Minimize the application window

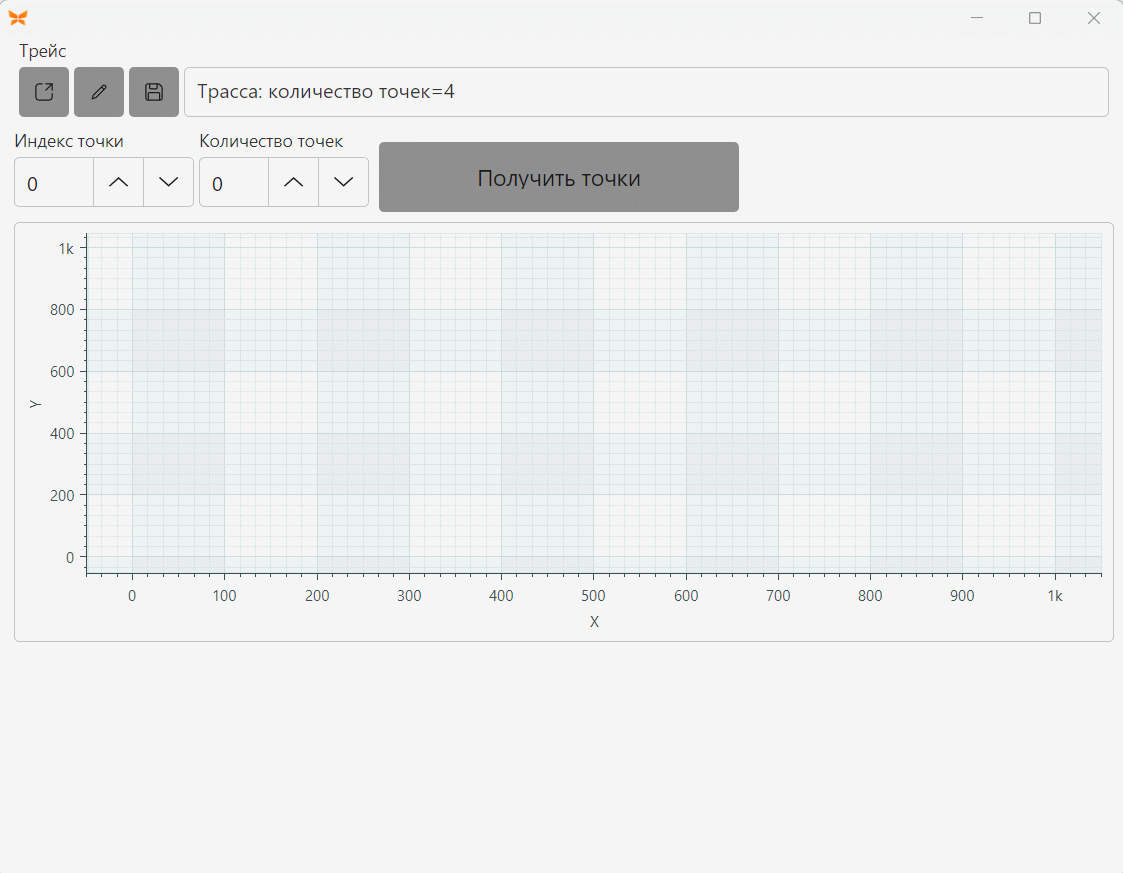coord(977,18)
